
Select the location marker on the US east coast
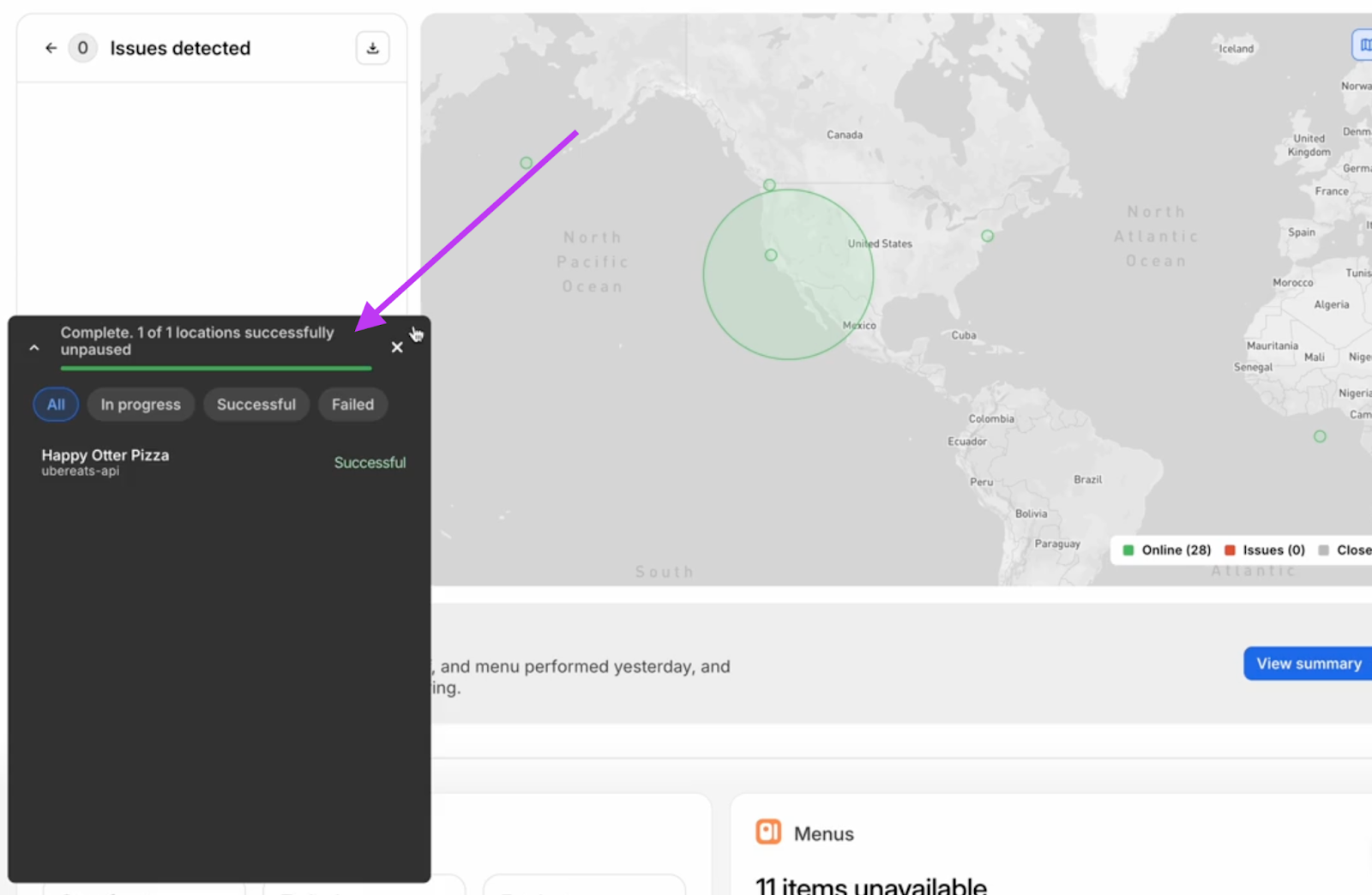(987, 236)
